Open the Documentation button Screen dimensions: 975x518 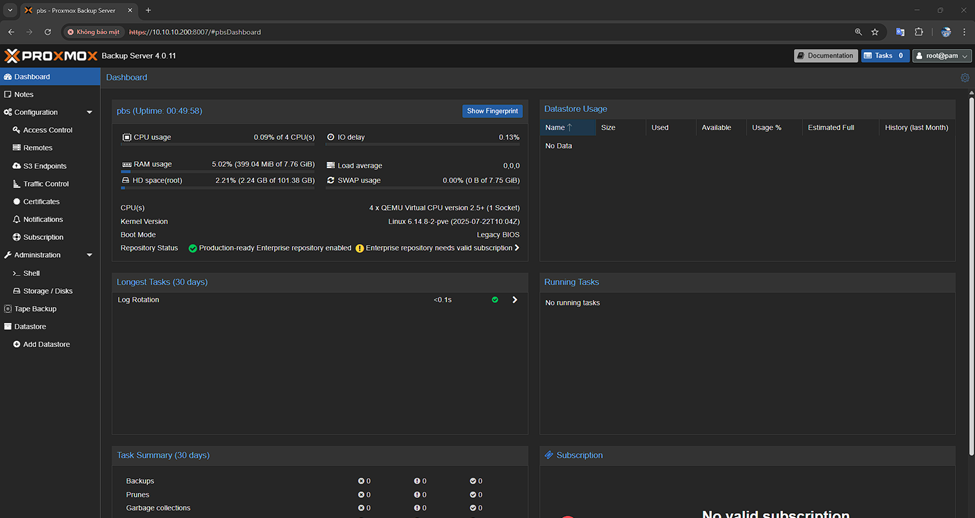(x=826, y=56)
